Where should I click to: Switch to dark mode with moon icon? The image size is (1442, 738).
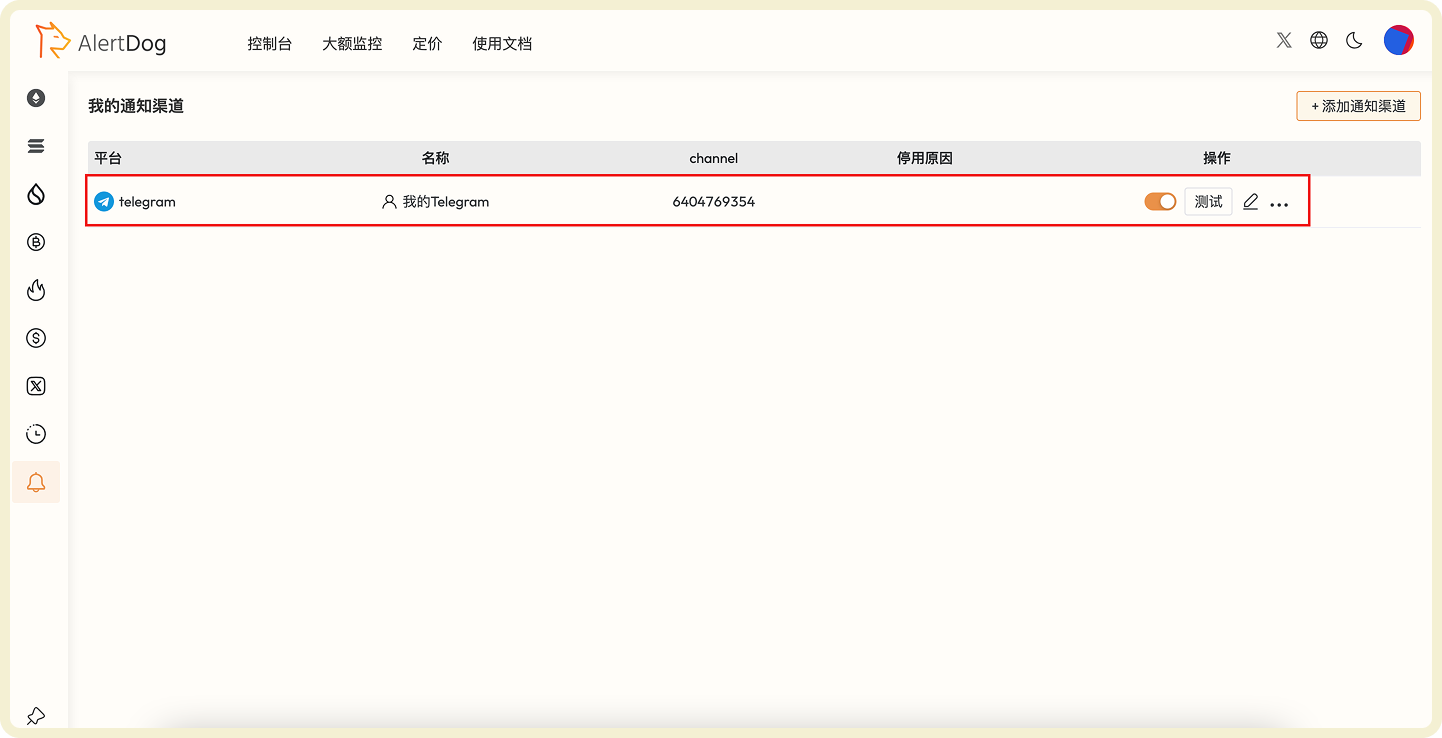click(x=1354, y=40)
